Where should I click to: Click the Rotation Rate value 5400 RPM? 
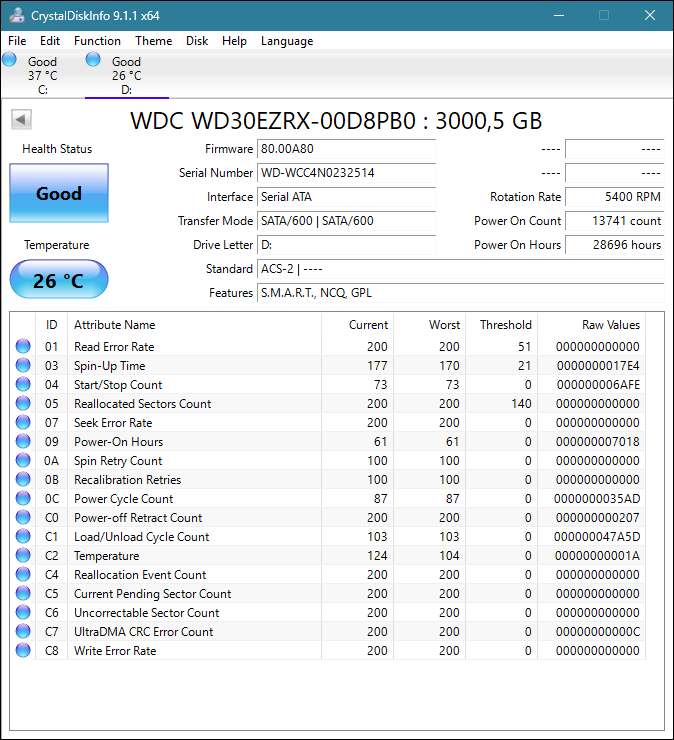[x=615, y=197]
